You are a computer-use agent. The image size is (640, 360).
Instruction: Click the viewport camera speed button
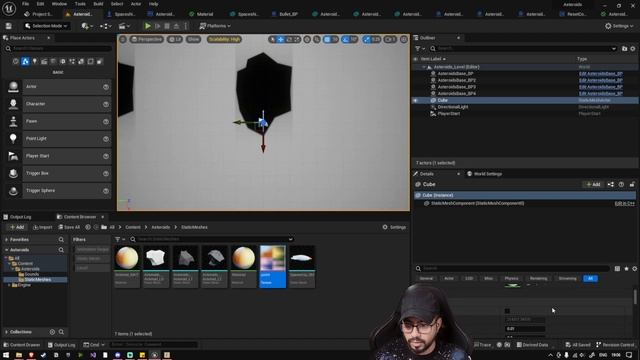click(x=390, y=39)
